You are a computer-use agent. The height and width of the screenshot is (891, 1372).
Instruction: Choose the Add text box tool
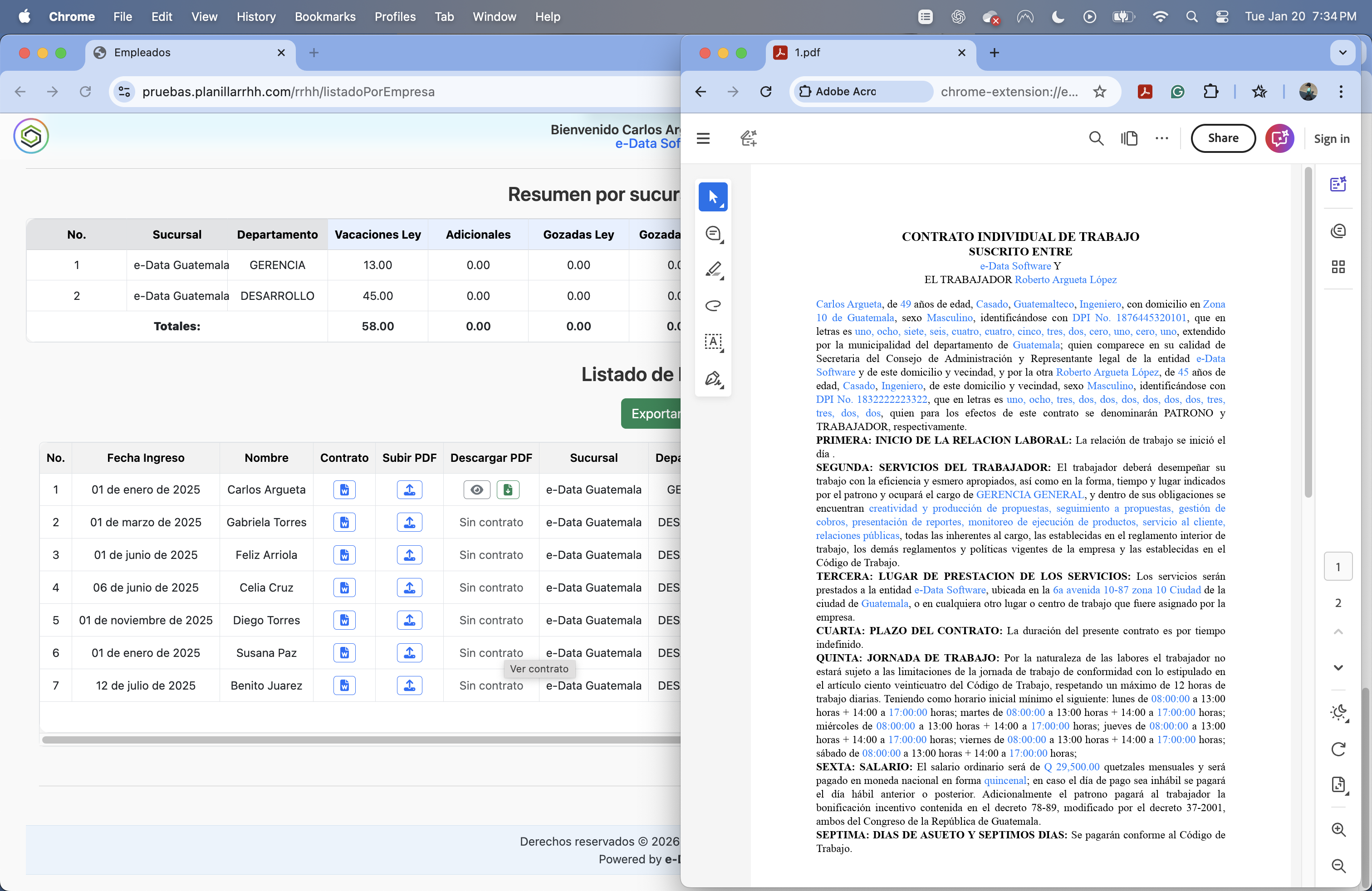pyautogui.click(x=713, y=343)
